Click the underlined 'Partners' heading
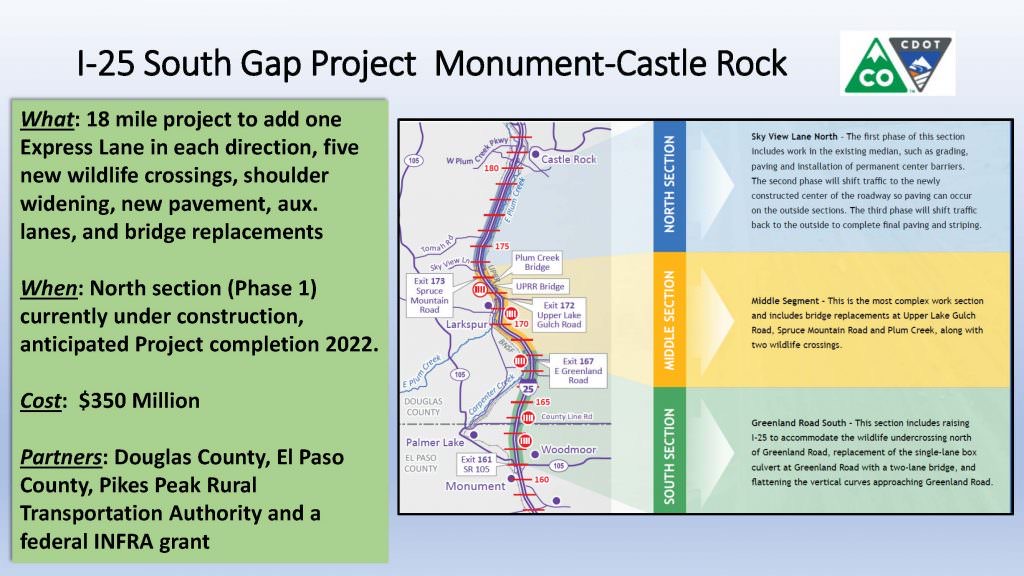The image size is (1024, 576). (x=64, y=457)
